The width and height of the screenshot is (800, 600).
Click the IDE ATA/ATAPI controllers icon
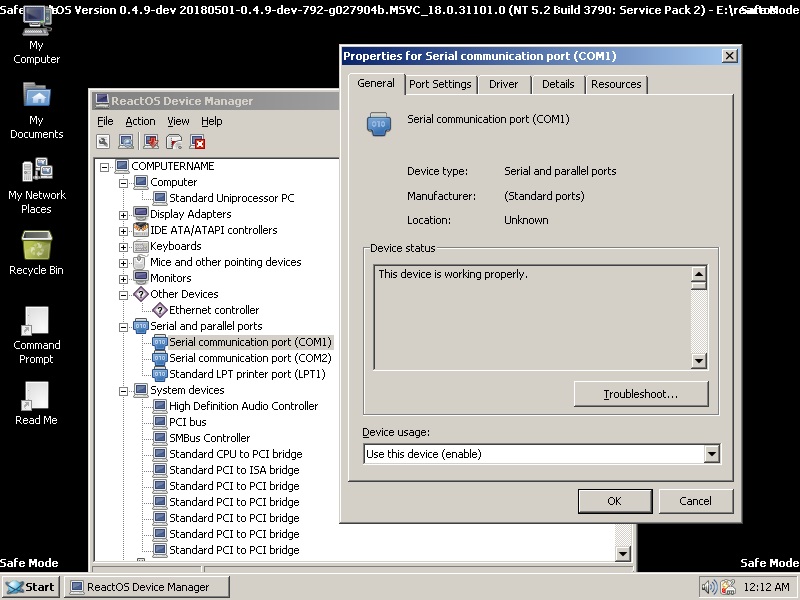click(141, 230)
